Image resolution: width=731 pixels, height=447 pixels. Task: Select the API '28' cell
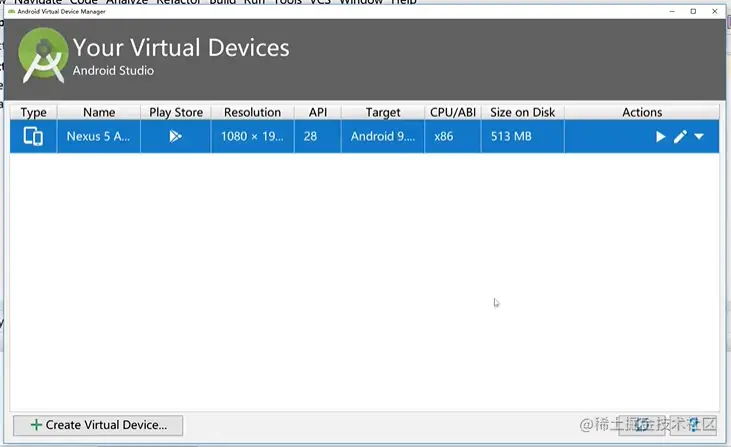317,137
